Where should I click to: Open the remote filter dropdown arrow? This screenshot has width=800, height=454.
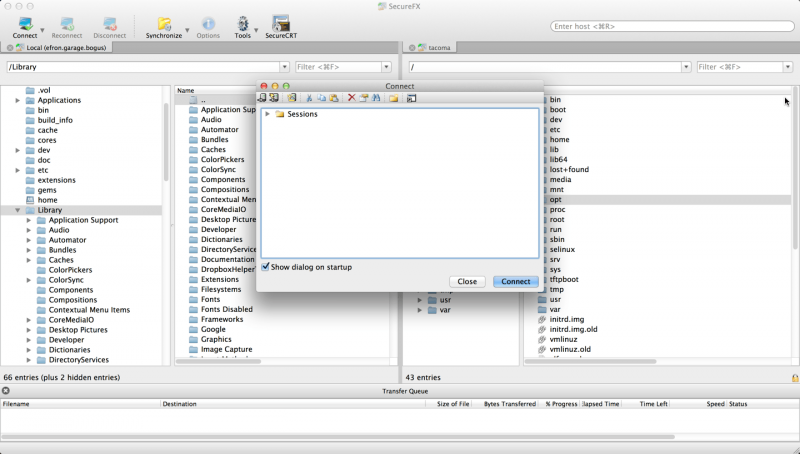pyautogui.click(x=787, y=67)
